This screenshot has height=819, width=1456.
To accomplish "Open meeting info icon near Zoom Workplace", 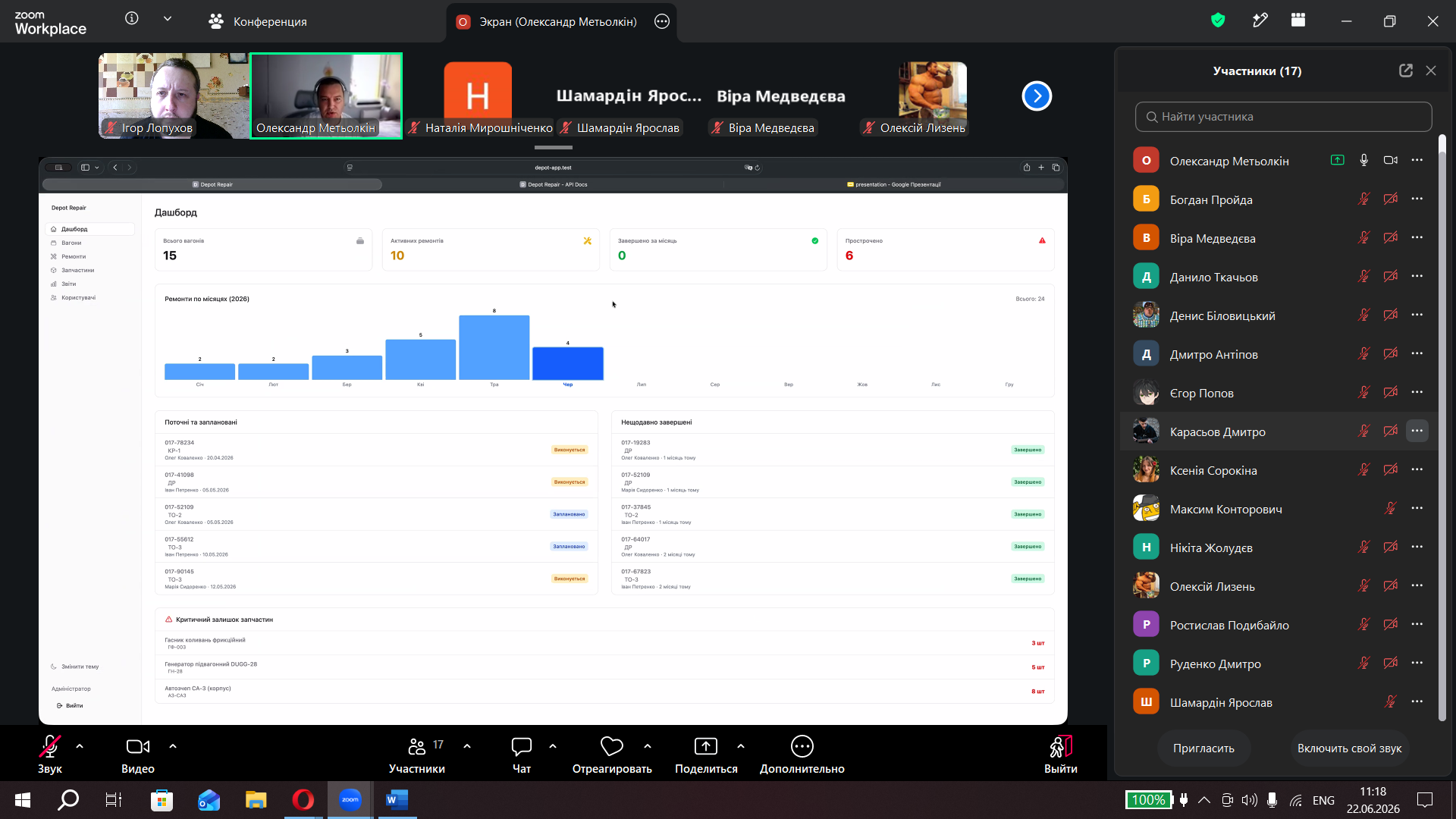I will point(132,19).
